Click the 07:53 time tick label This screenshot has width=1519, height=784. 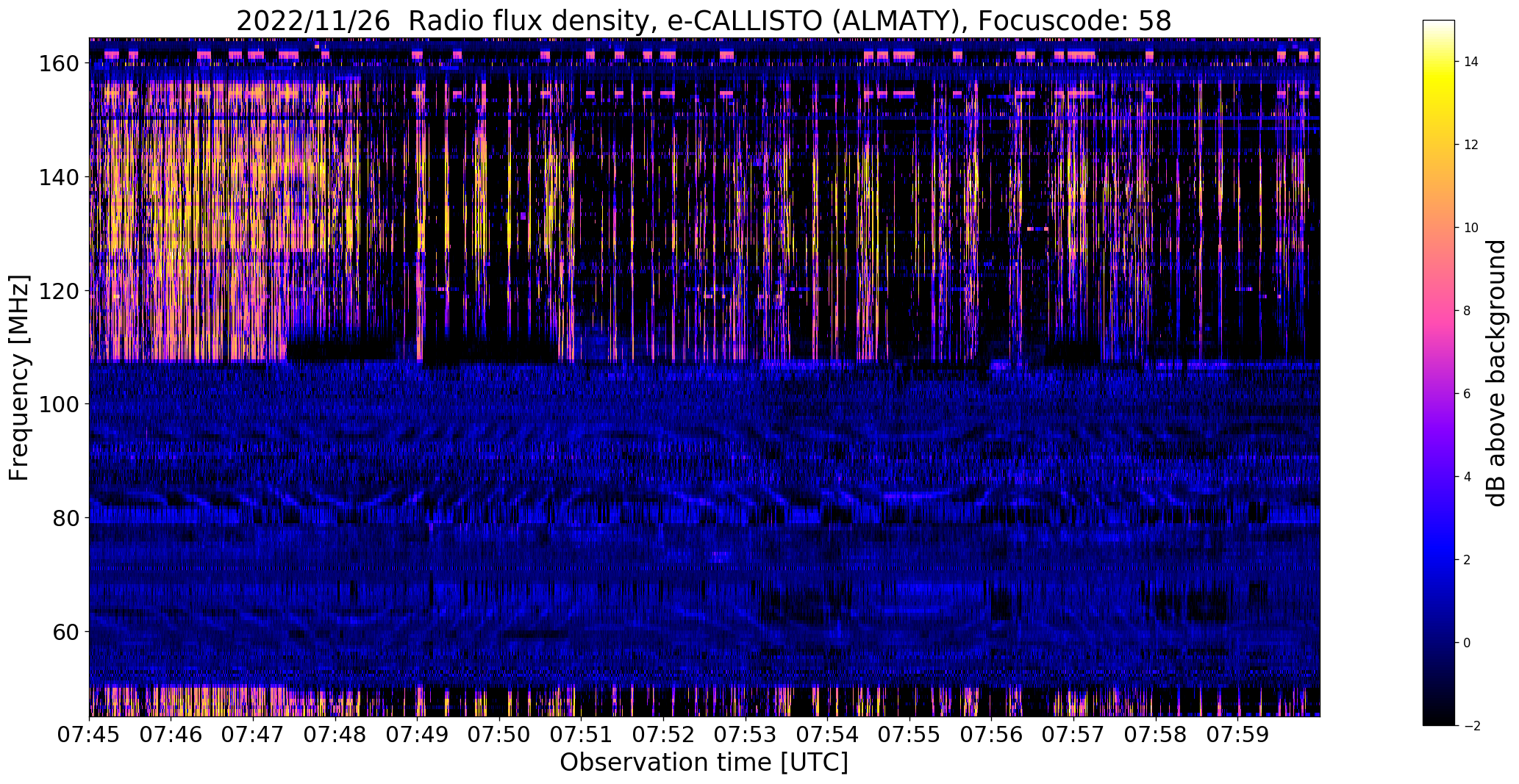coord(746,734)
